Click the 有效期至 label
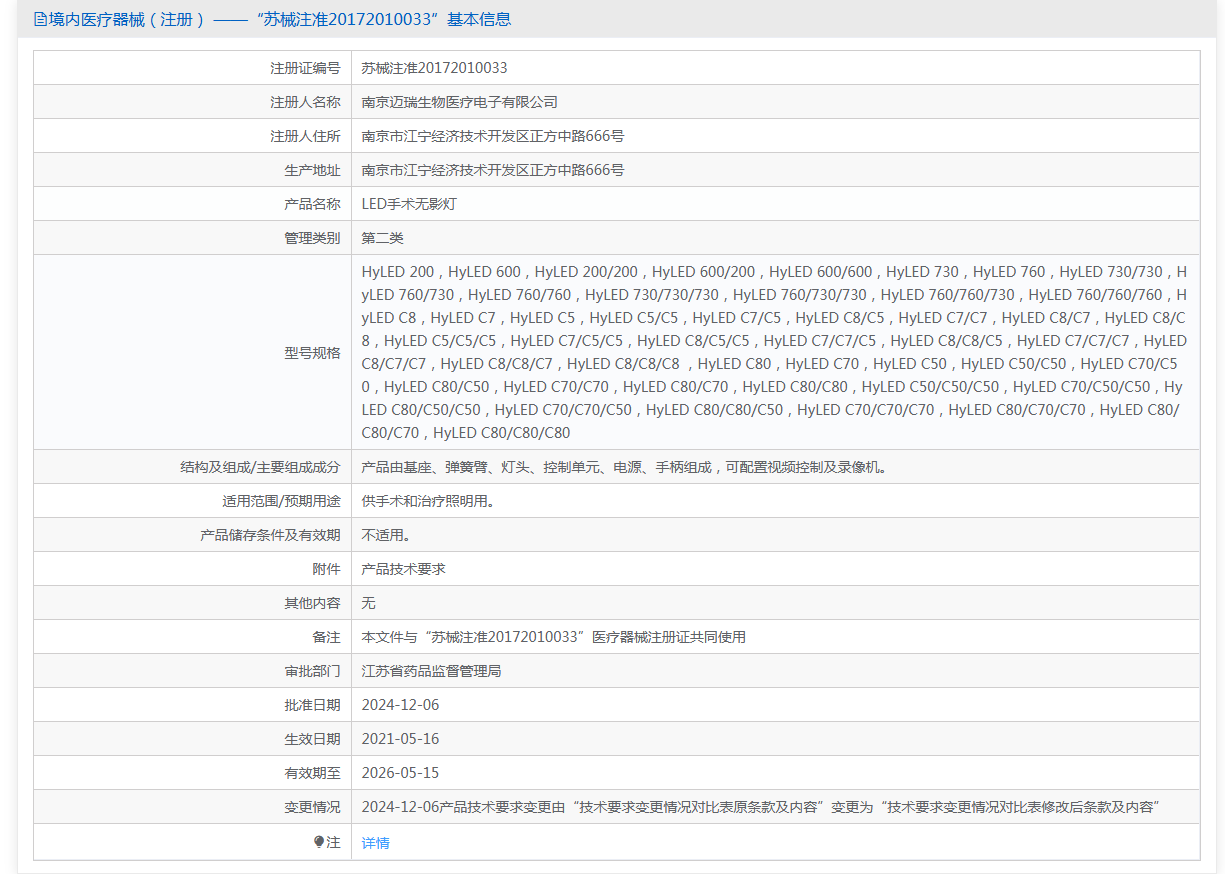This screenshot has width=1225, height=874. coord(312,773)
